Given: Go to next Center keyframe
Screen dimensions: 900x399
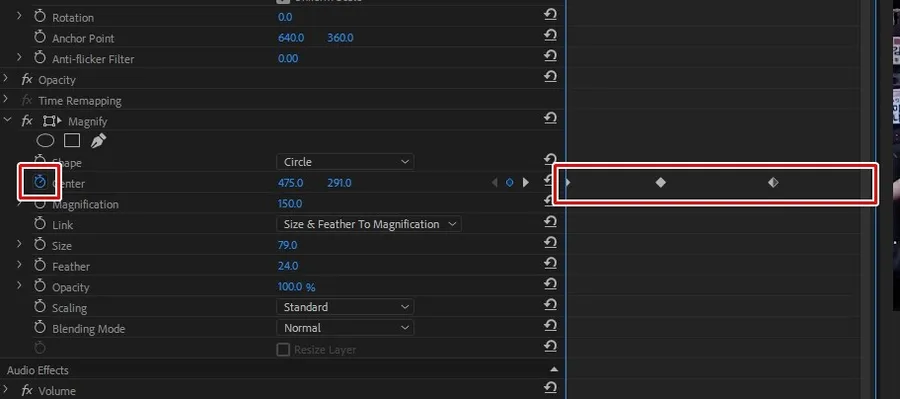Looking at the screenshot, I should pyautogui.click(x=525, y=183).
